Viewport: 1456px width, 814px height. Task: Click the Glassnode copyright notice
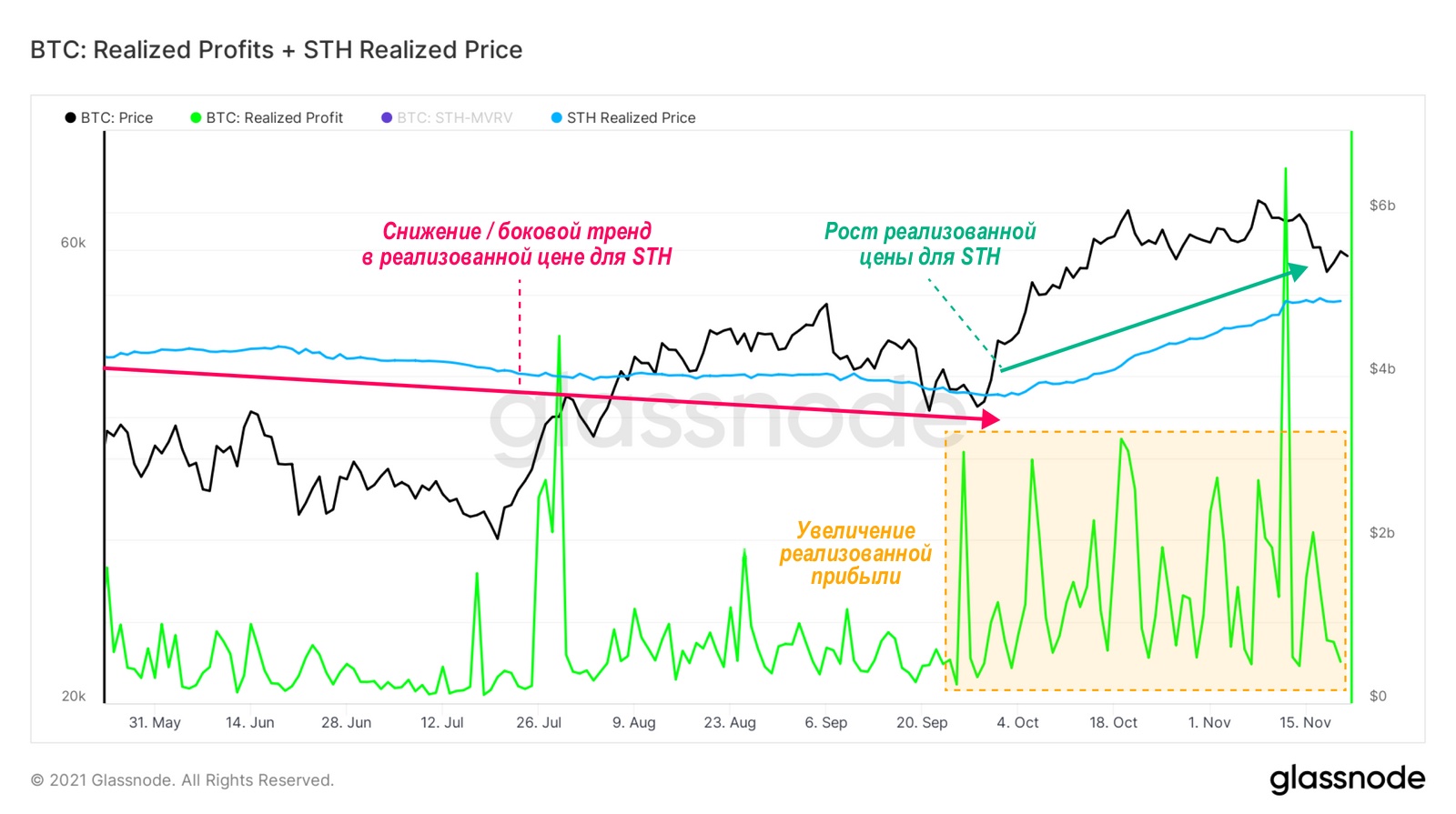click(x=182, y=780)
